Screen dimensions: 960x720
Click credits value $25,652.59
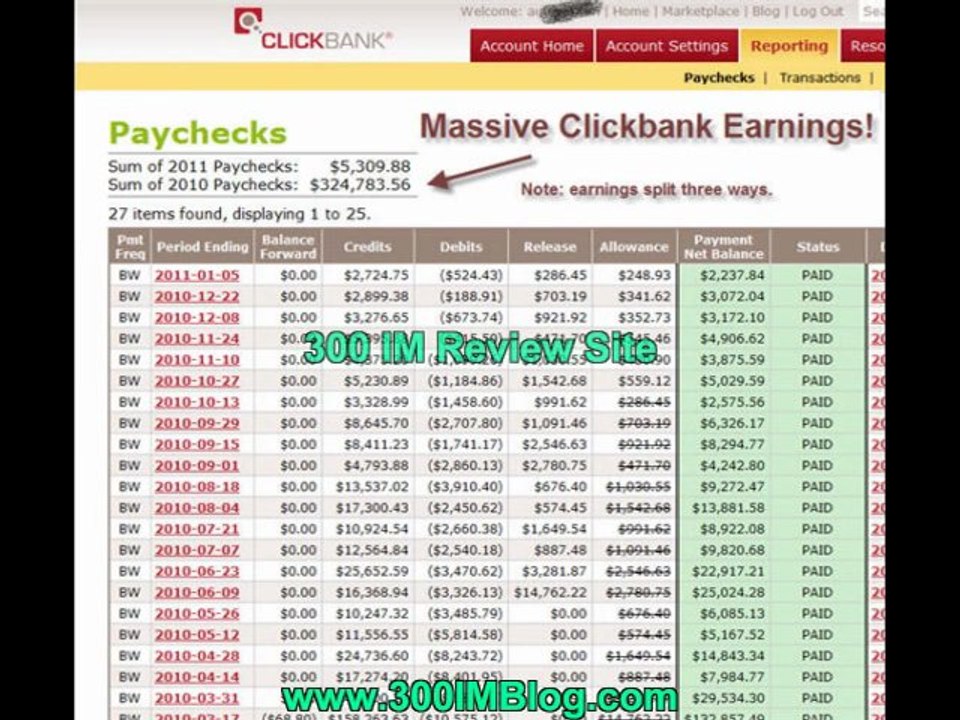(x=372, y=571)
